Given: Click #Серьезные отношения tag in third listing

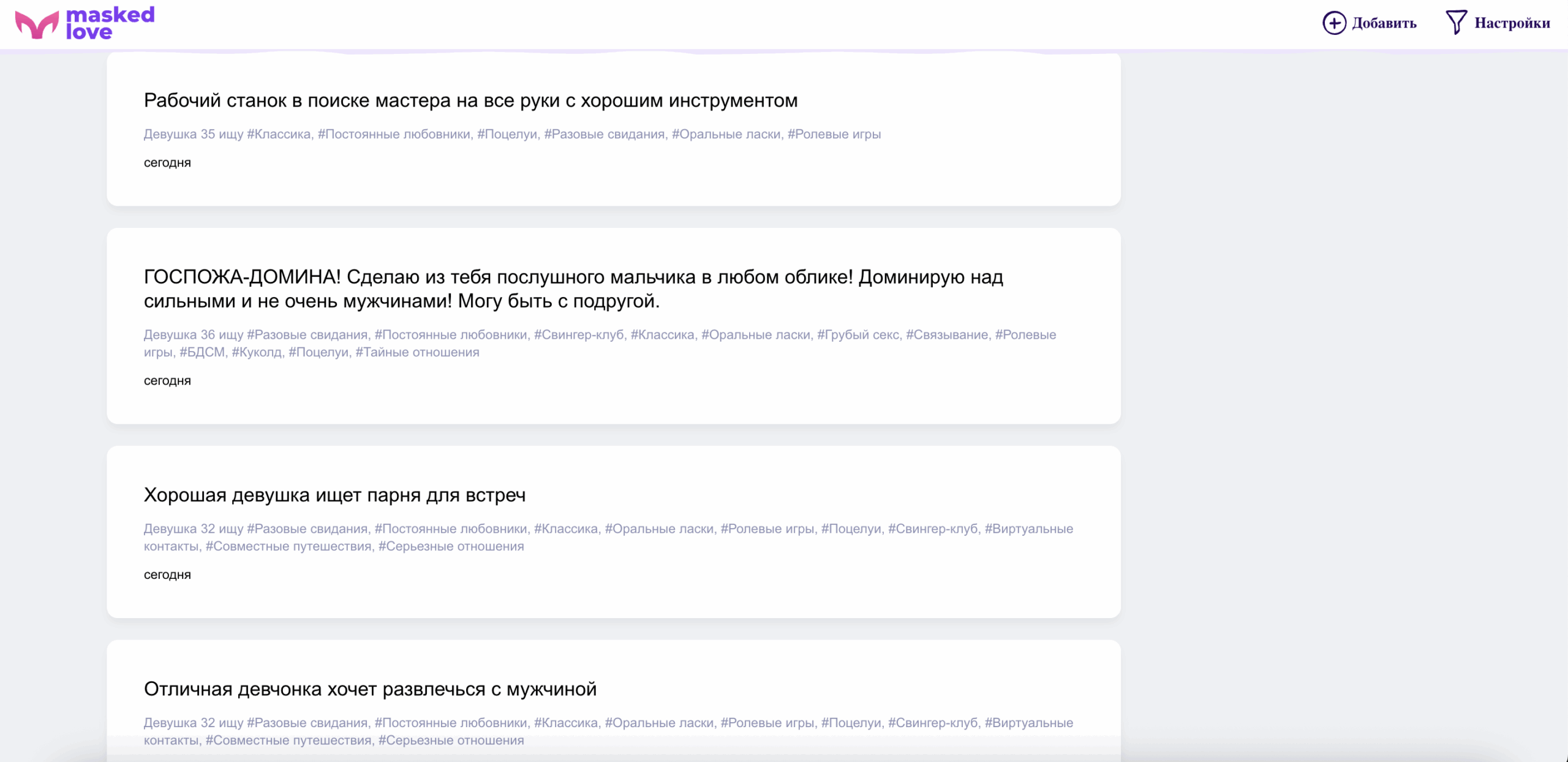Looking at the screenshot, I should tap(451, 546).
